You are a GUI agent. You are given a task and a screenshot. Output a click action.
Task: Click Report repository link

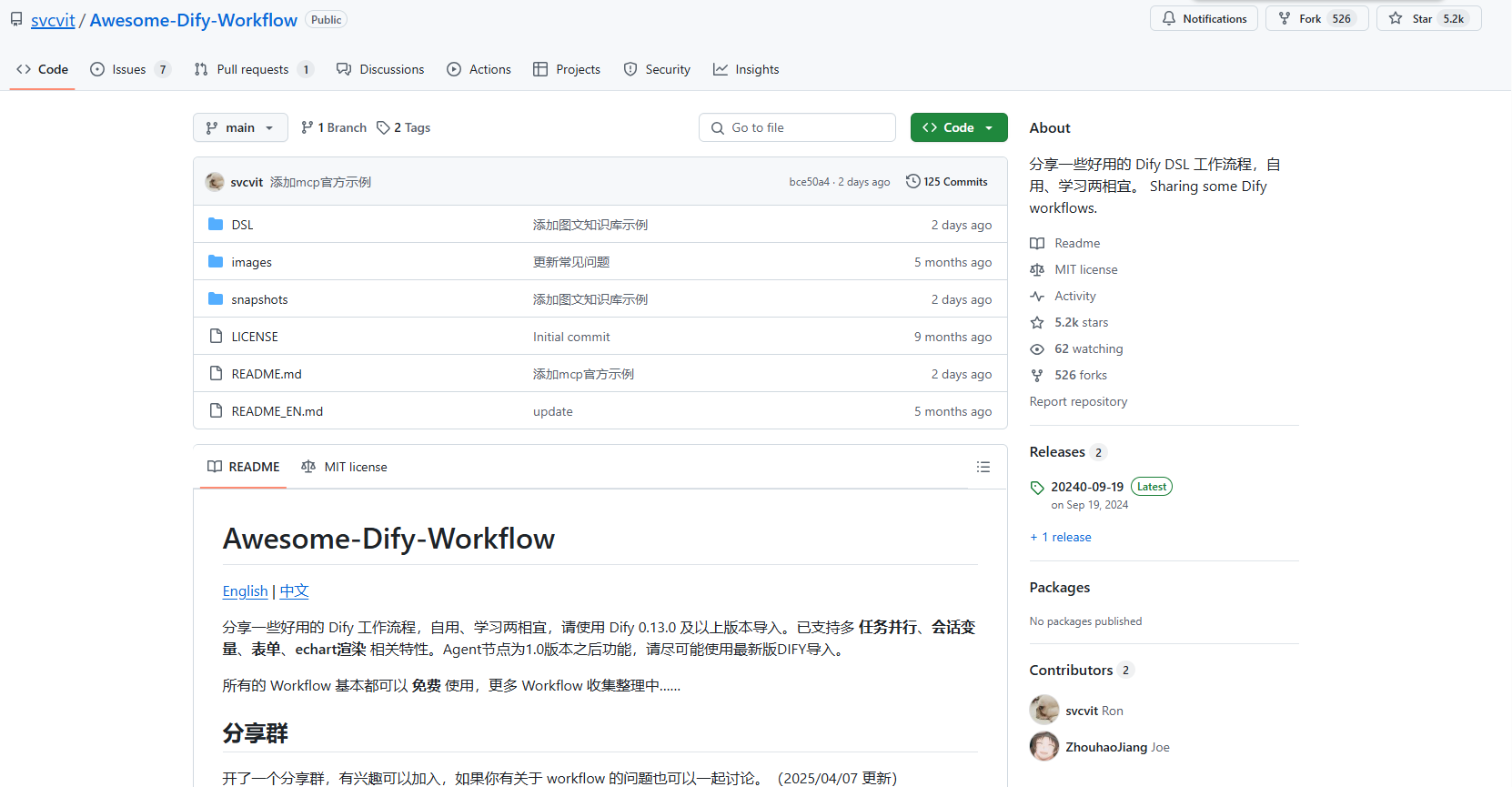(1078, 401)
